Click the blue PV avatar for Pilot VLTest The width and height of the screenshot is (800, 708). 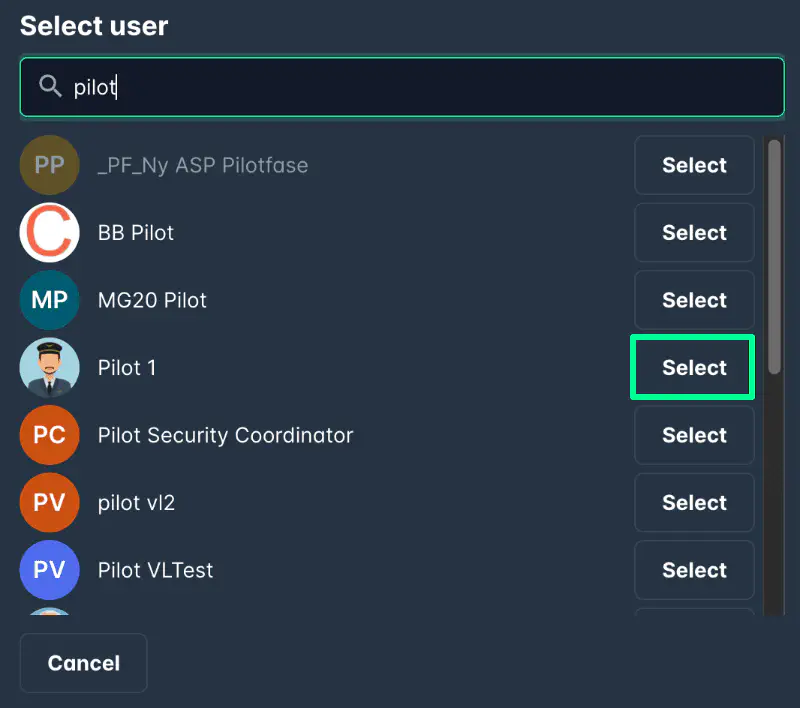[x=49, y=570]
